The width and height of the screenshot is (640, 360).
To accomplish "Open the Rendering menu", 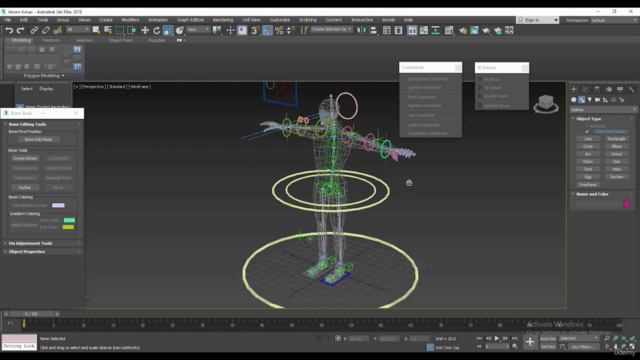I will (223, 20).
